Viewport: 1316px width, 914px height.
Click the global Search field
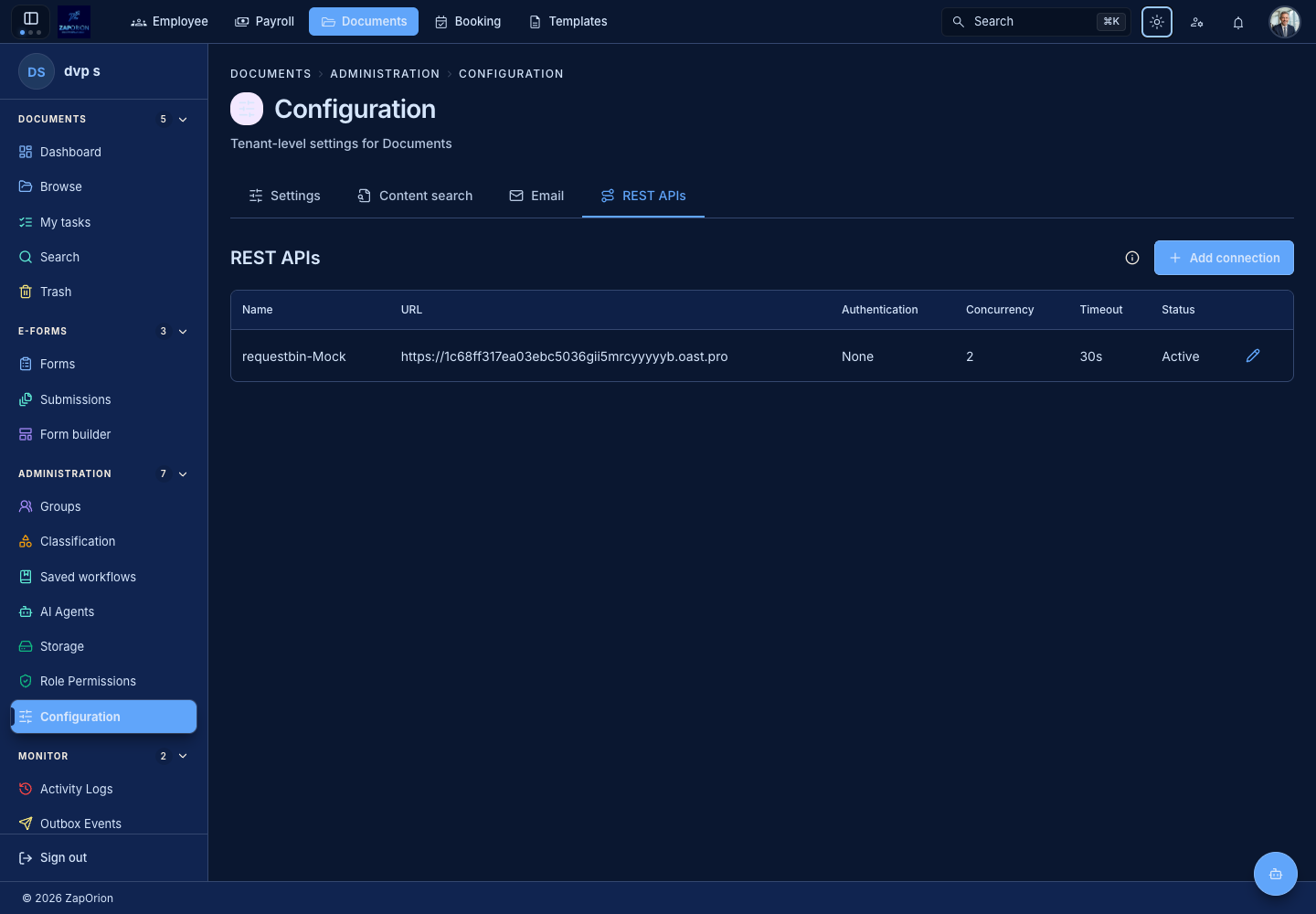point(1036,22)
